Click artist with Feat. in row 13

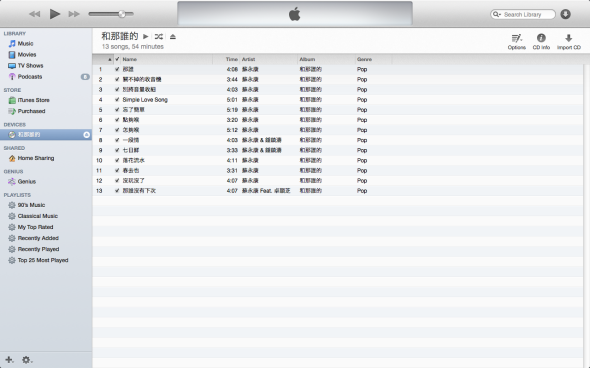pos(266,191)
